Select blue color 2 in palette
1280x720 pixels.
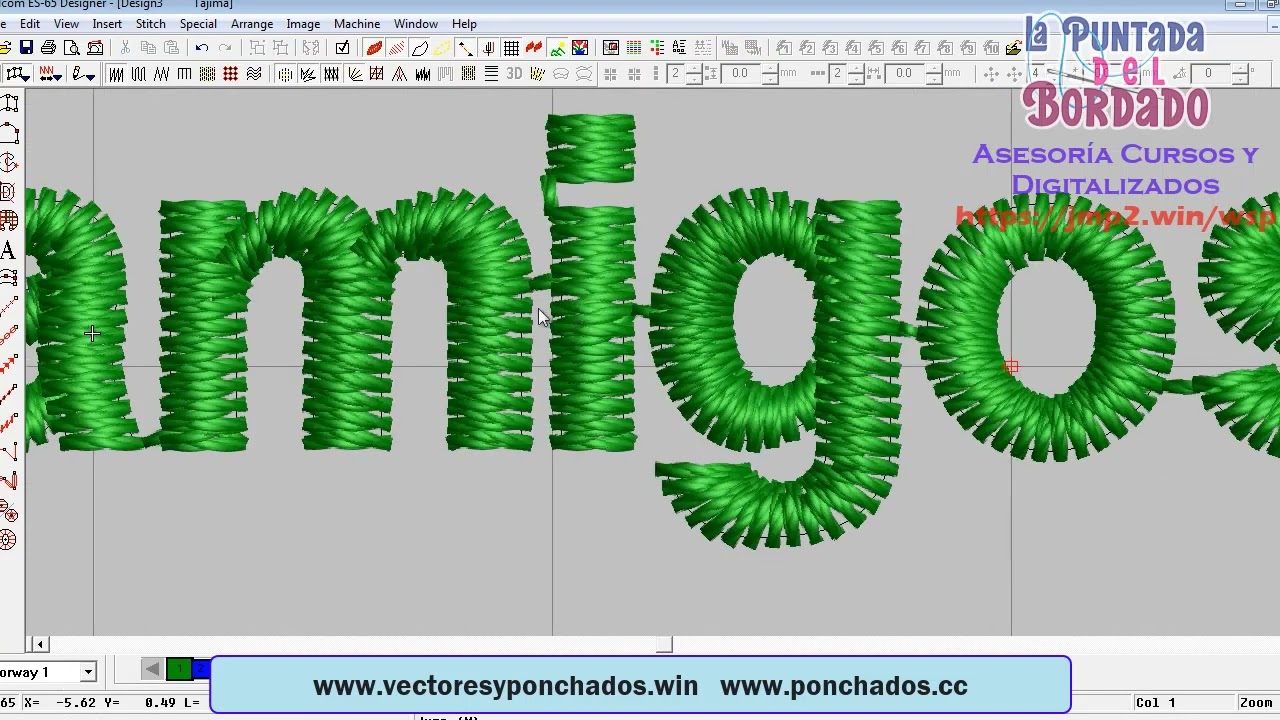[x=200, y=669]
